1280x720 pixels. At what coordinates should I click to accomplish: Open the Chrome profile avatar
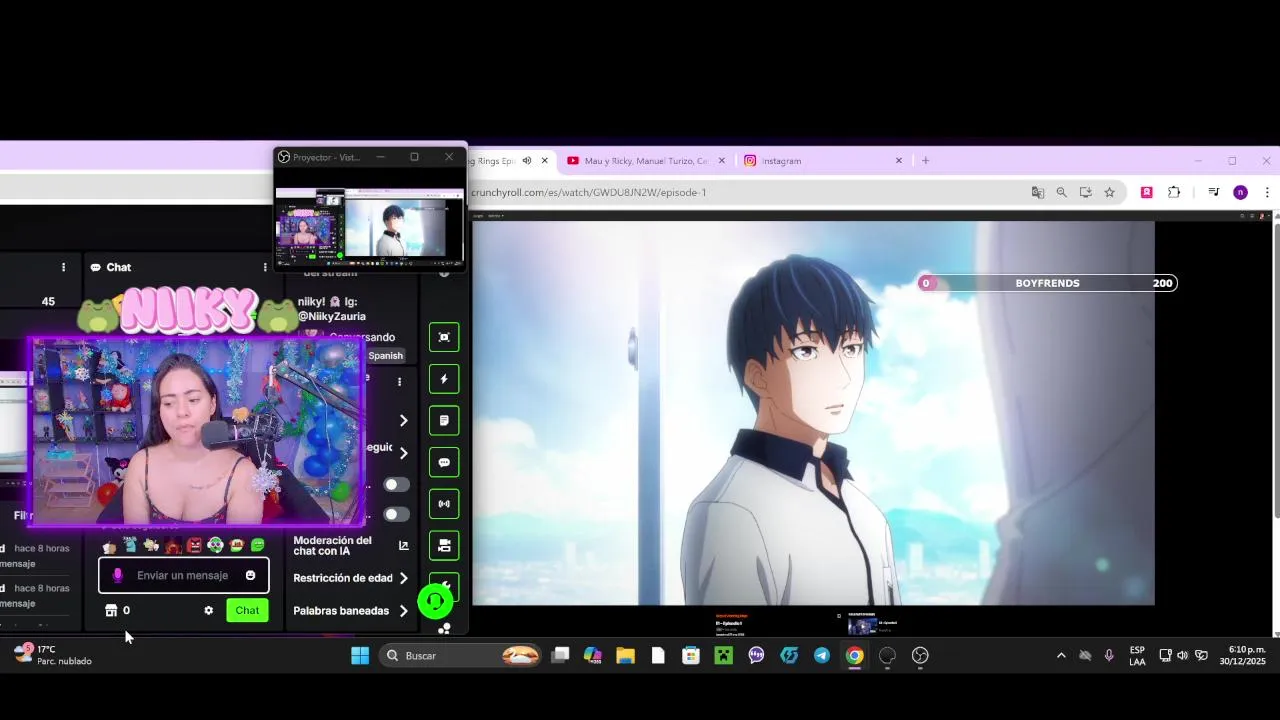click(1240, 192)
